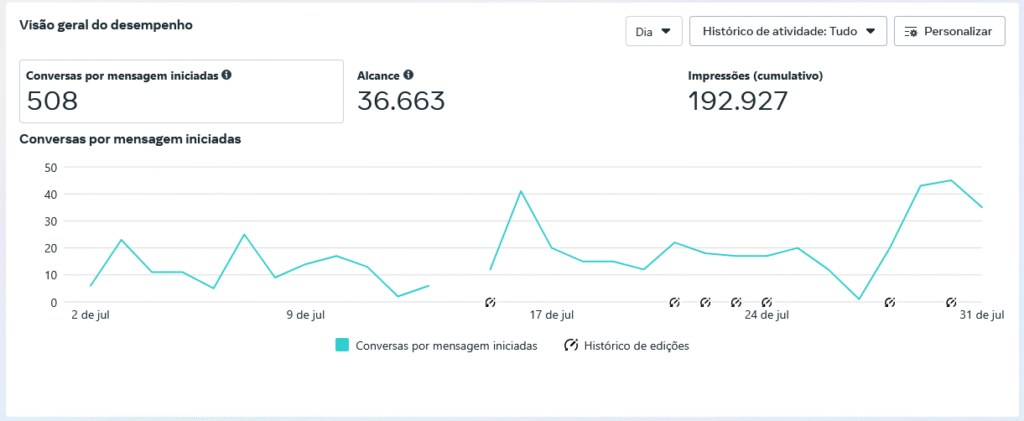The width and height of the screenshot is (1024, 421).
Task: Select the edit history marker on 21 de jul
Action: coord(674,302)
